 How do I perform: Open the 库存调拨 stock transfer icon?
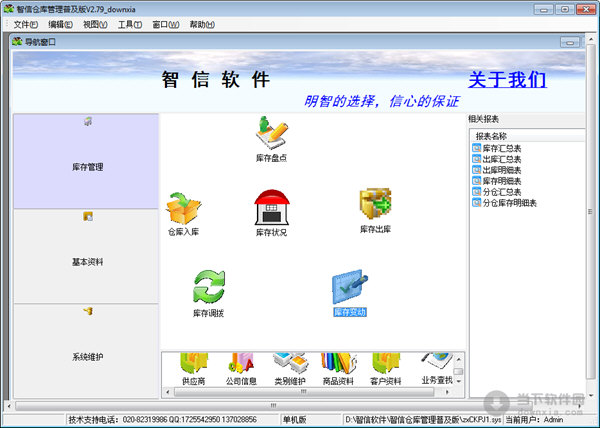209,287
